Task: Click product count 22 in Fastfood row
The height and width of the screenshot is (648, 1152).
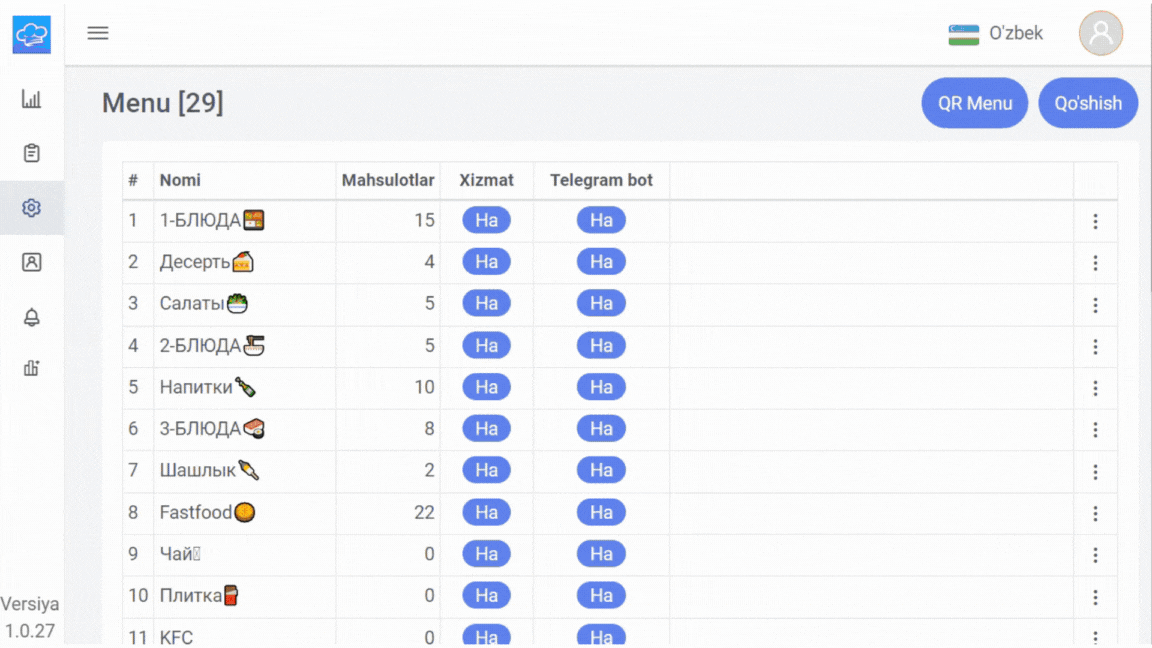Action: coord(424,512)
